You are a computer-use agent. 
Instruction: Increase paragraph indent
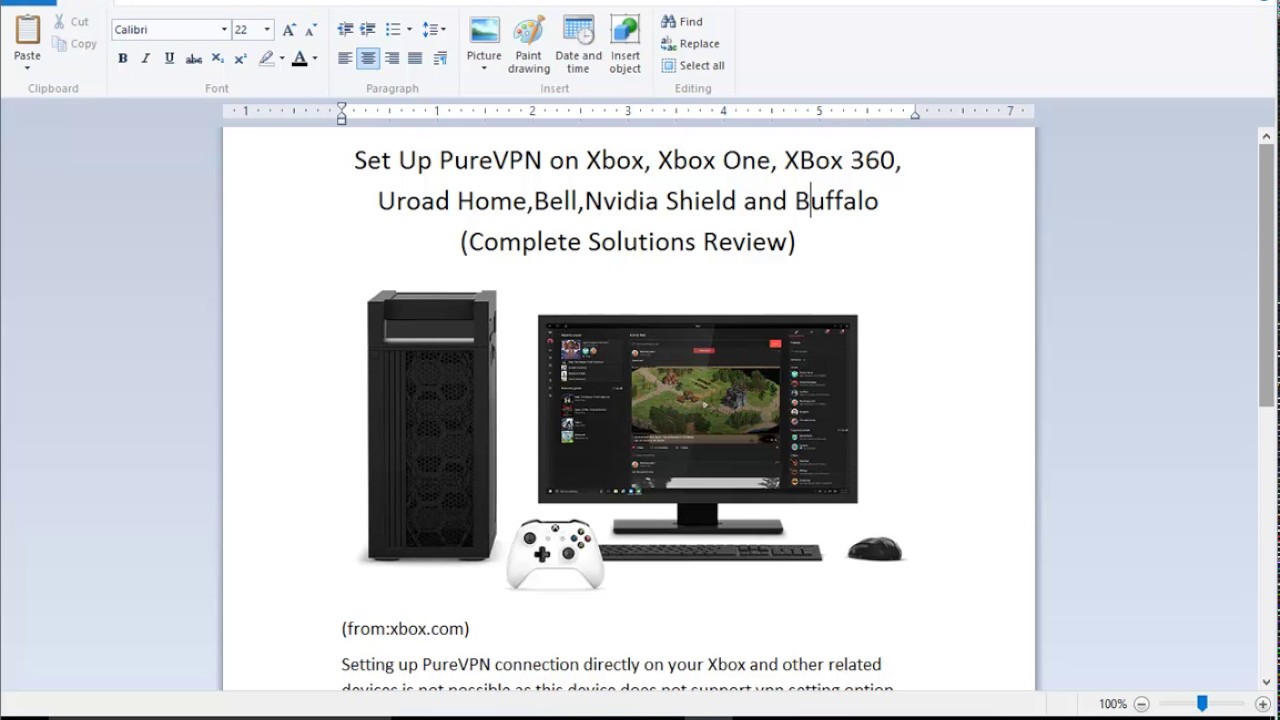pos(368,30)
